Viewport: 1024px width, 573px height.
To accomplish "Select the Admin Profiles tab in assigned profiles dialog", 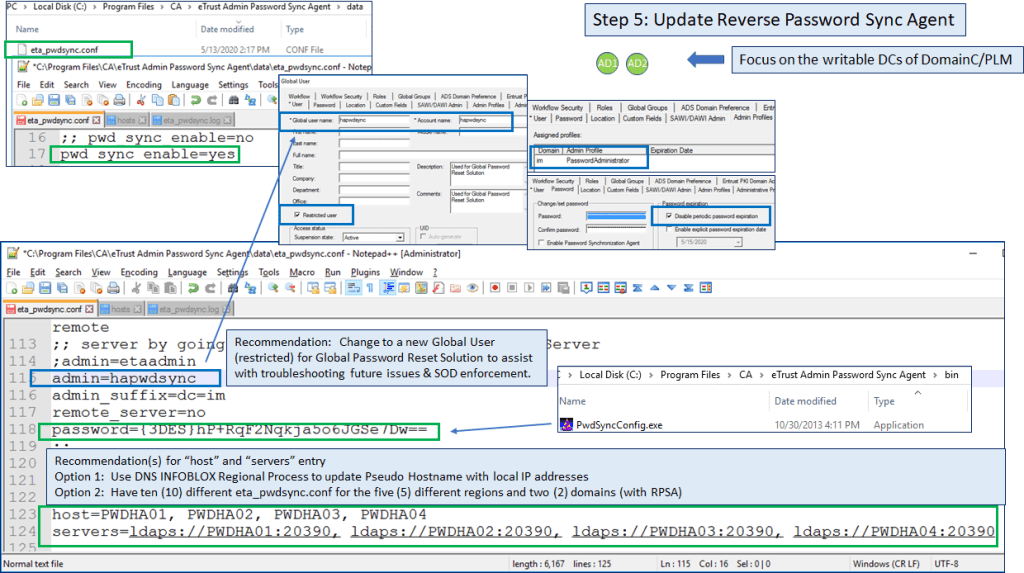I will coord(753,118).
